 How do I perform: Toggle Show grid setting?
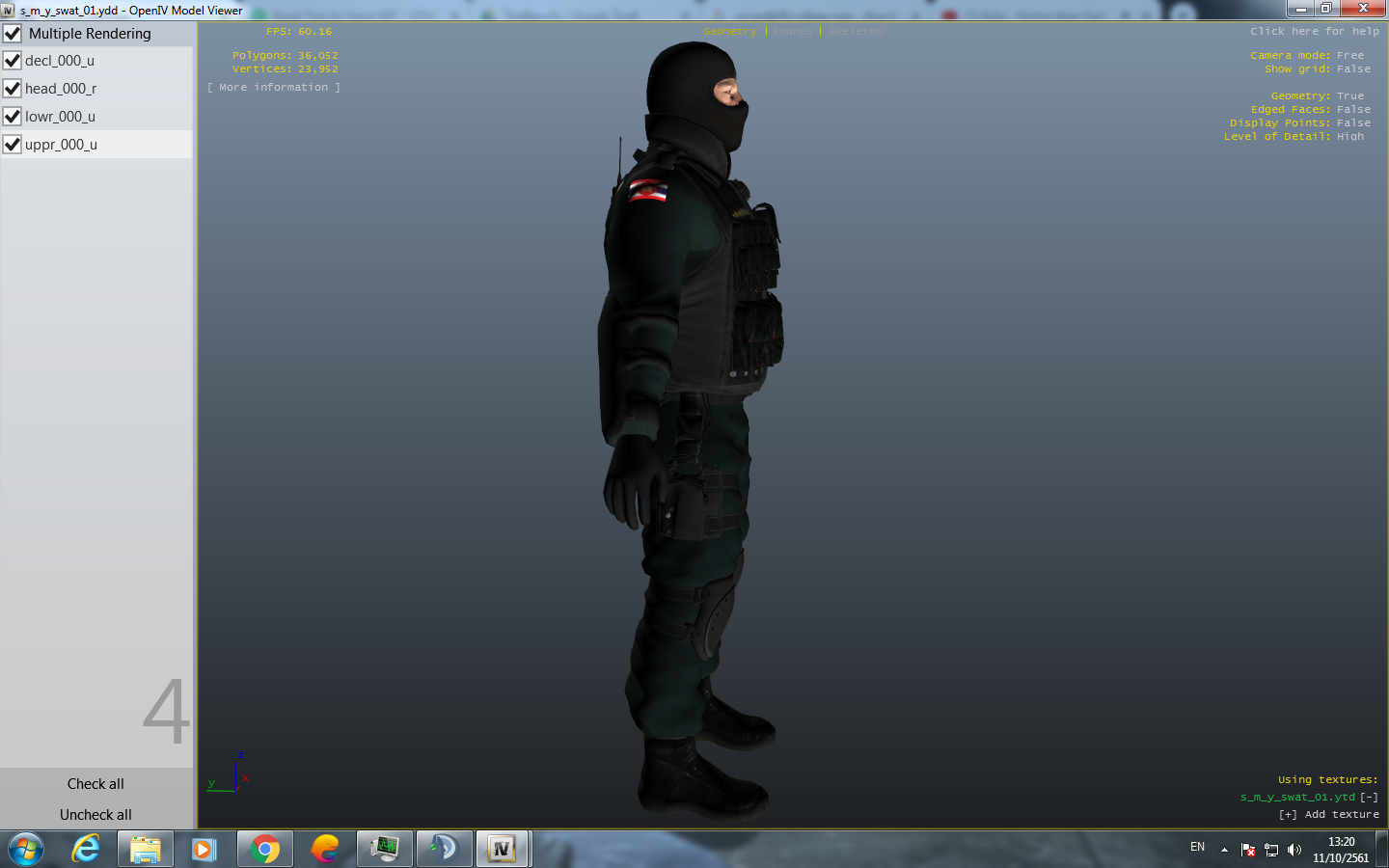click(x=1318, y=69)
